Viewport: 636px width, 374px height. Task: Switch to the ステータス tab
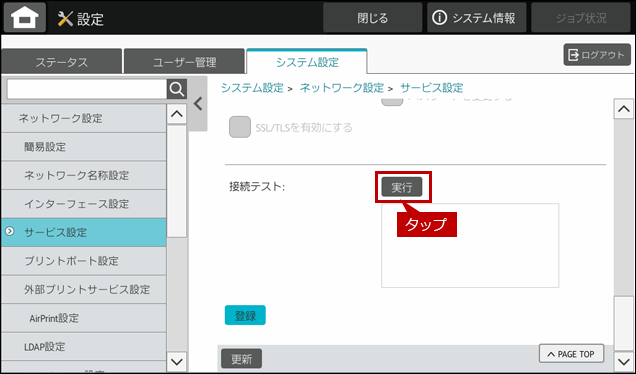[62, 62]
